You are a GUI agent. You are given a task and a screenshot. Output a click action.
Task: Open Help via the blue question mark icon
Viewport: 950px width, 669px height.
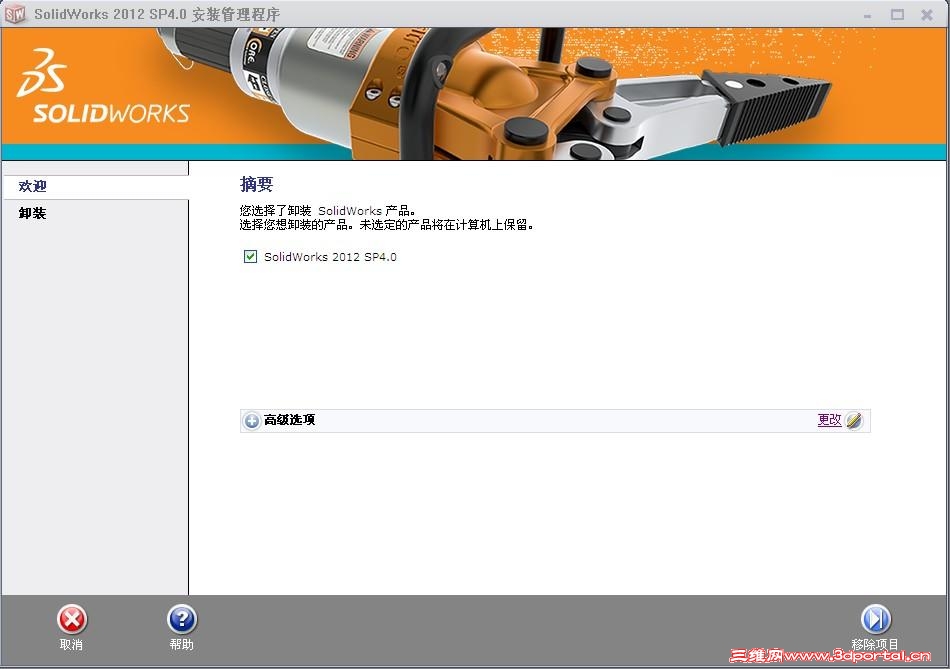click(182, 619)
